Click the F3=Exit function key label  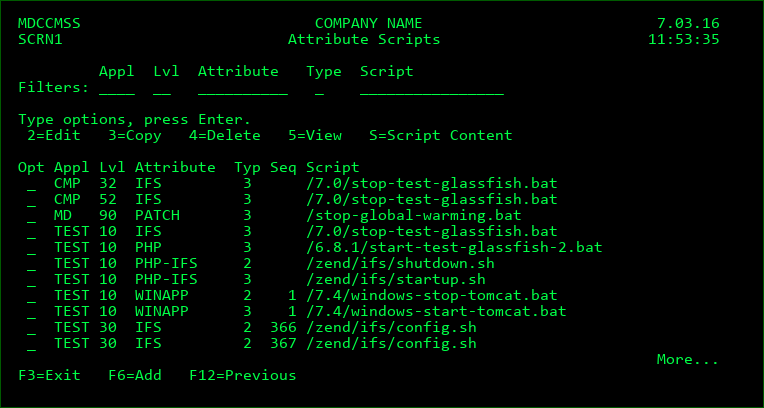coord(49,375)
